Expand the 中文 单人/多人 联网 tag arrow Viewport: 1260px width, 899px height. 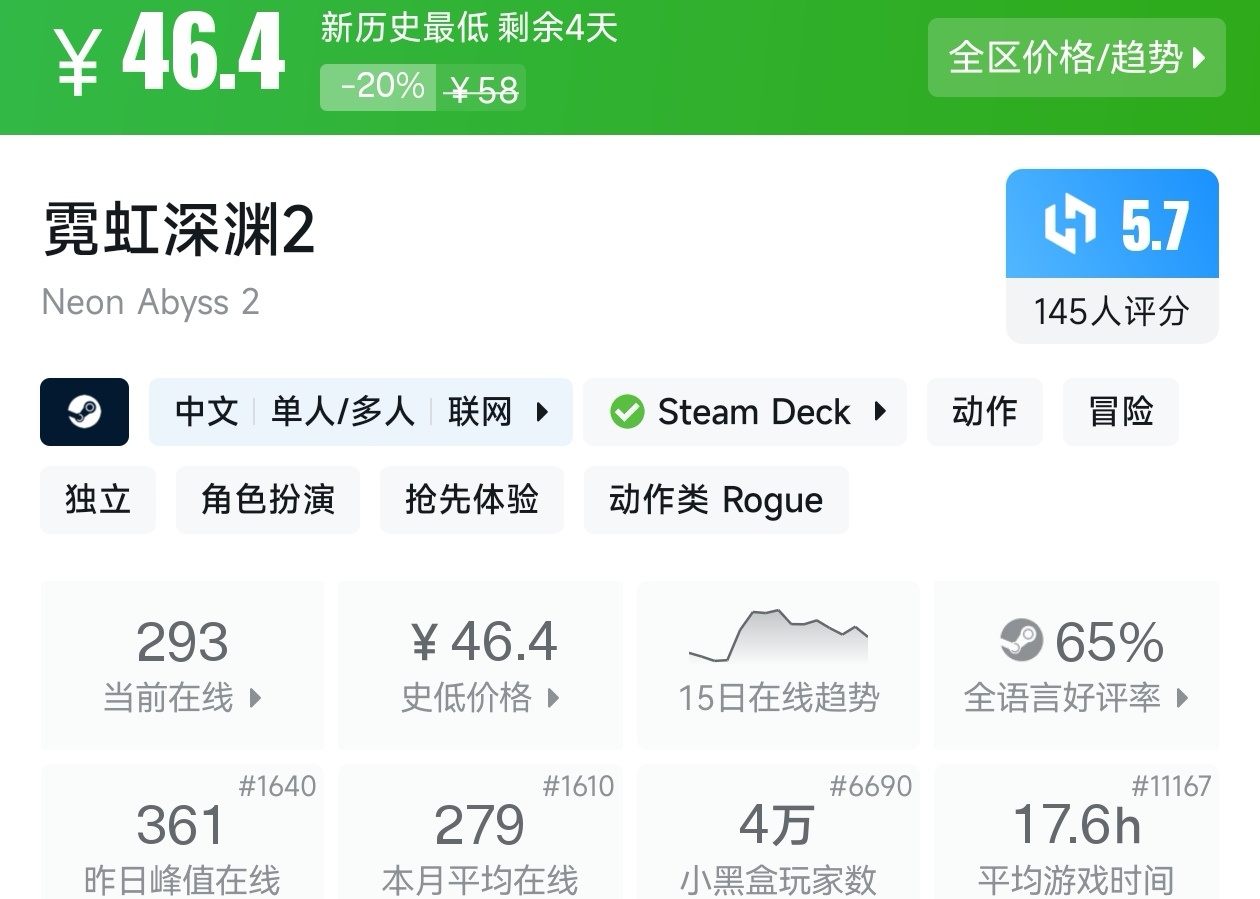pyautogui.click(x=542, y=412)
